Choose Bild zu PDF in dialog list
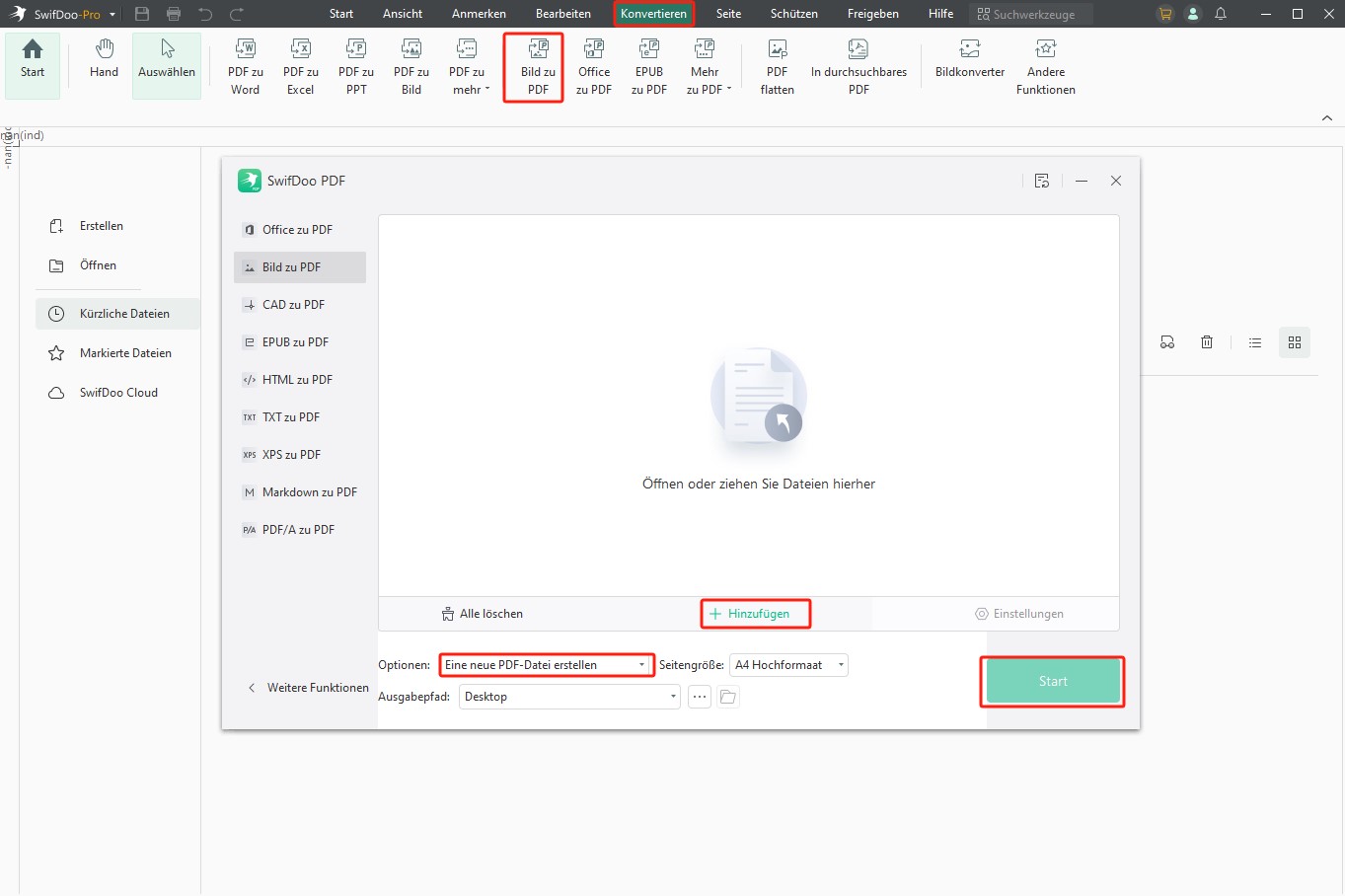The height and width of the screenshot is (896, 1345). [300, 267]
